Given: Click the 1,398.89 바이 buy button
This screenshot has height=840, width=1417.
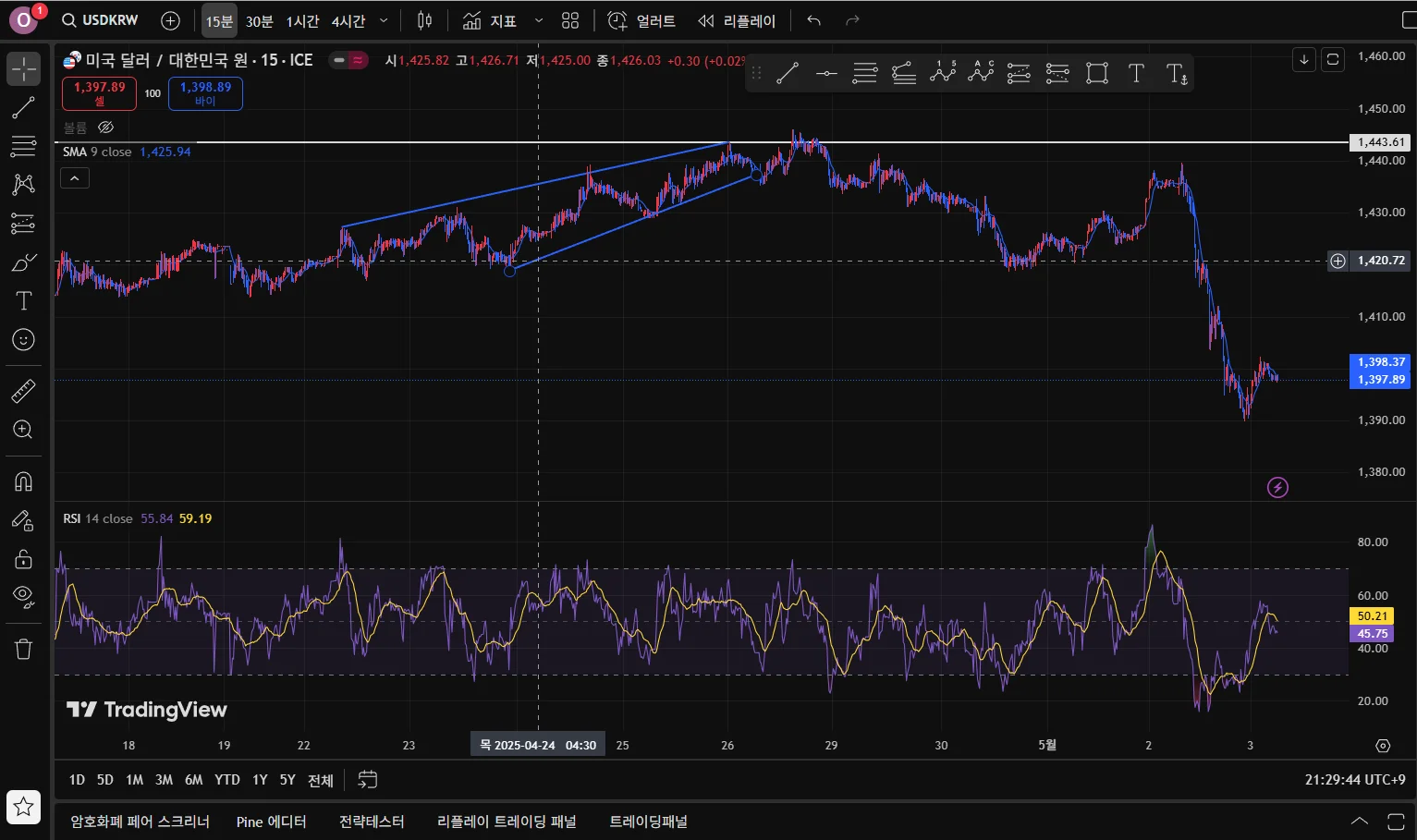Looking at the screenshot, I should pyautogui.click(x=205, y=93).
